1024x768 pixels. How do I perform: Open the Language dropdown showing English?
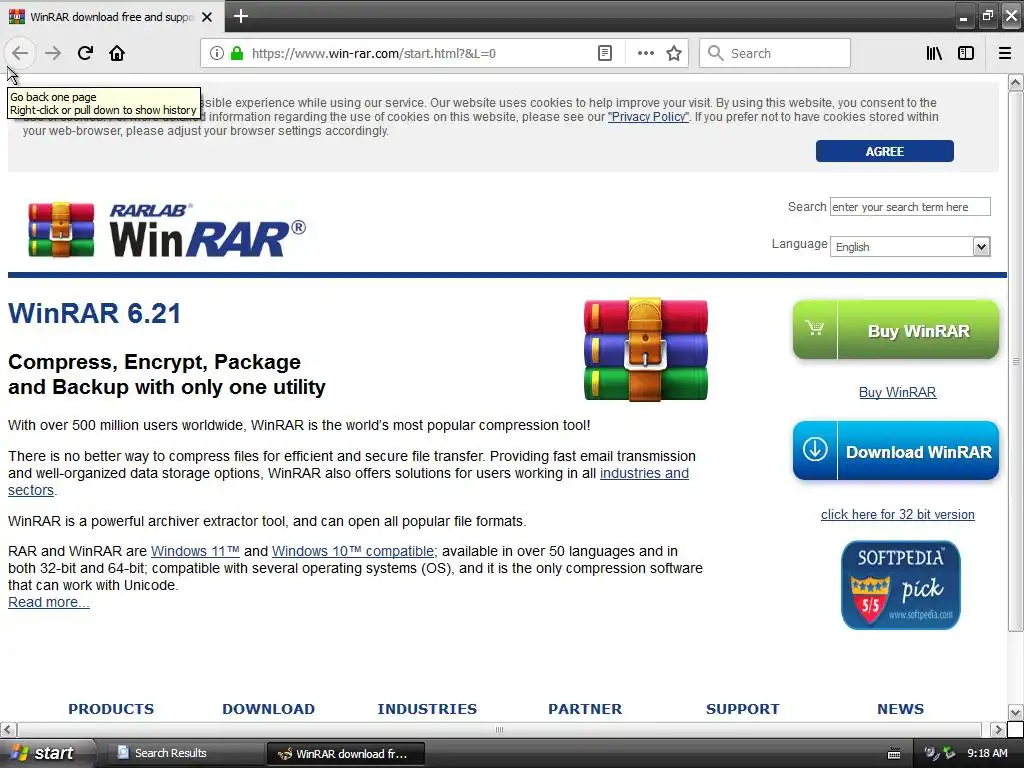pos(910,246)
